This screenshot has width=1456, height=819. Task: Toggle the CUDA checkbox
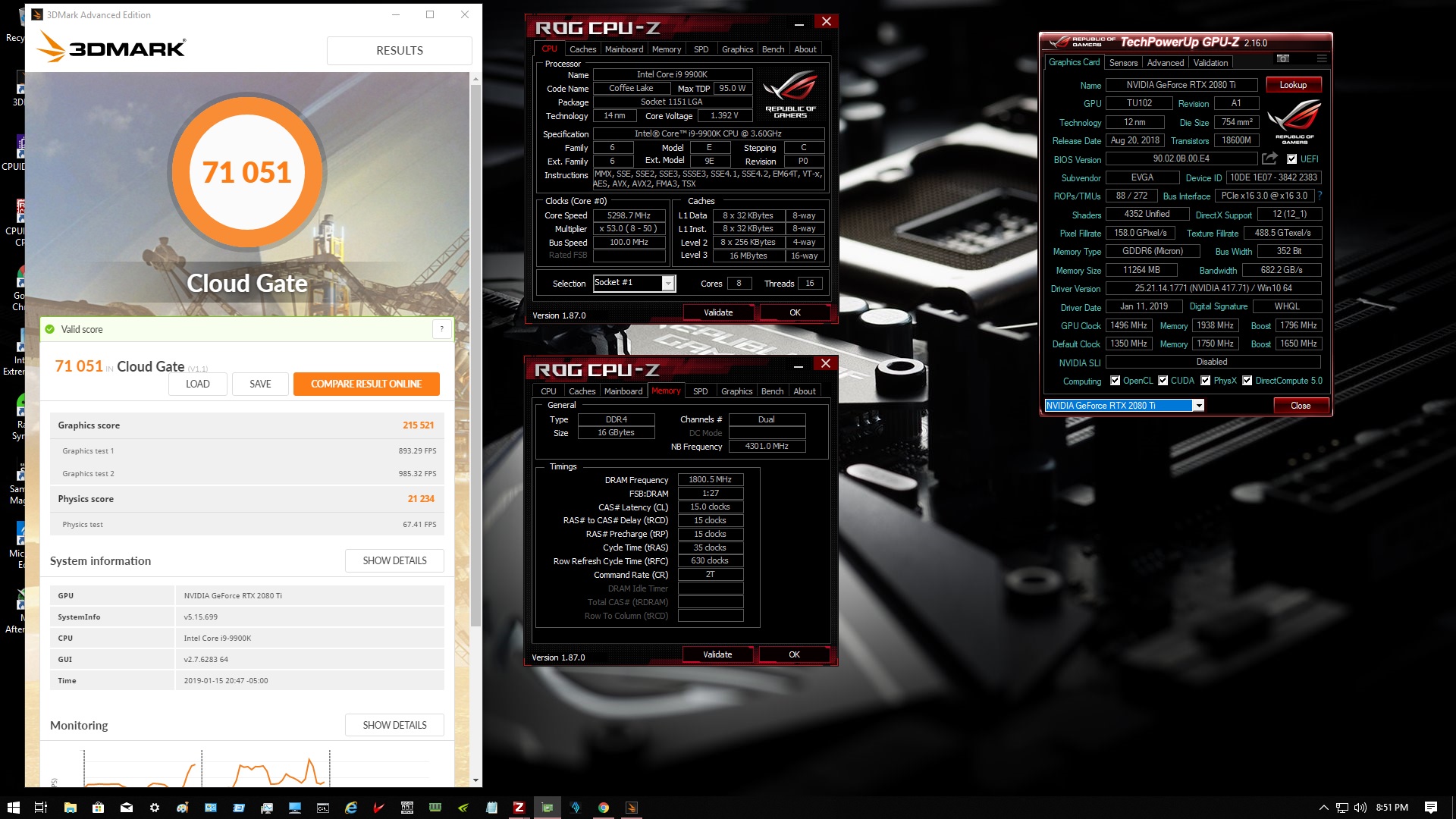pos(1163,381)
